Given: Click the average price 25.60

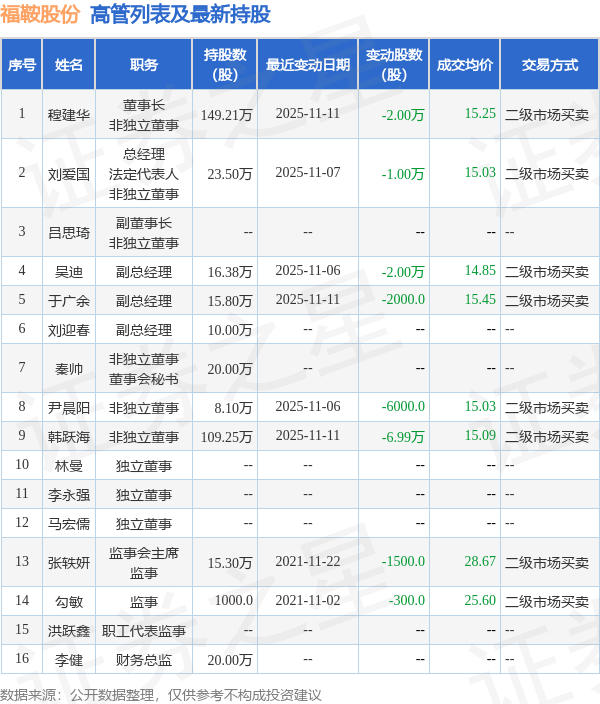Looking at the screenshot, I should coord(480,600).
